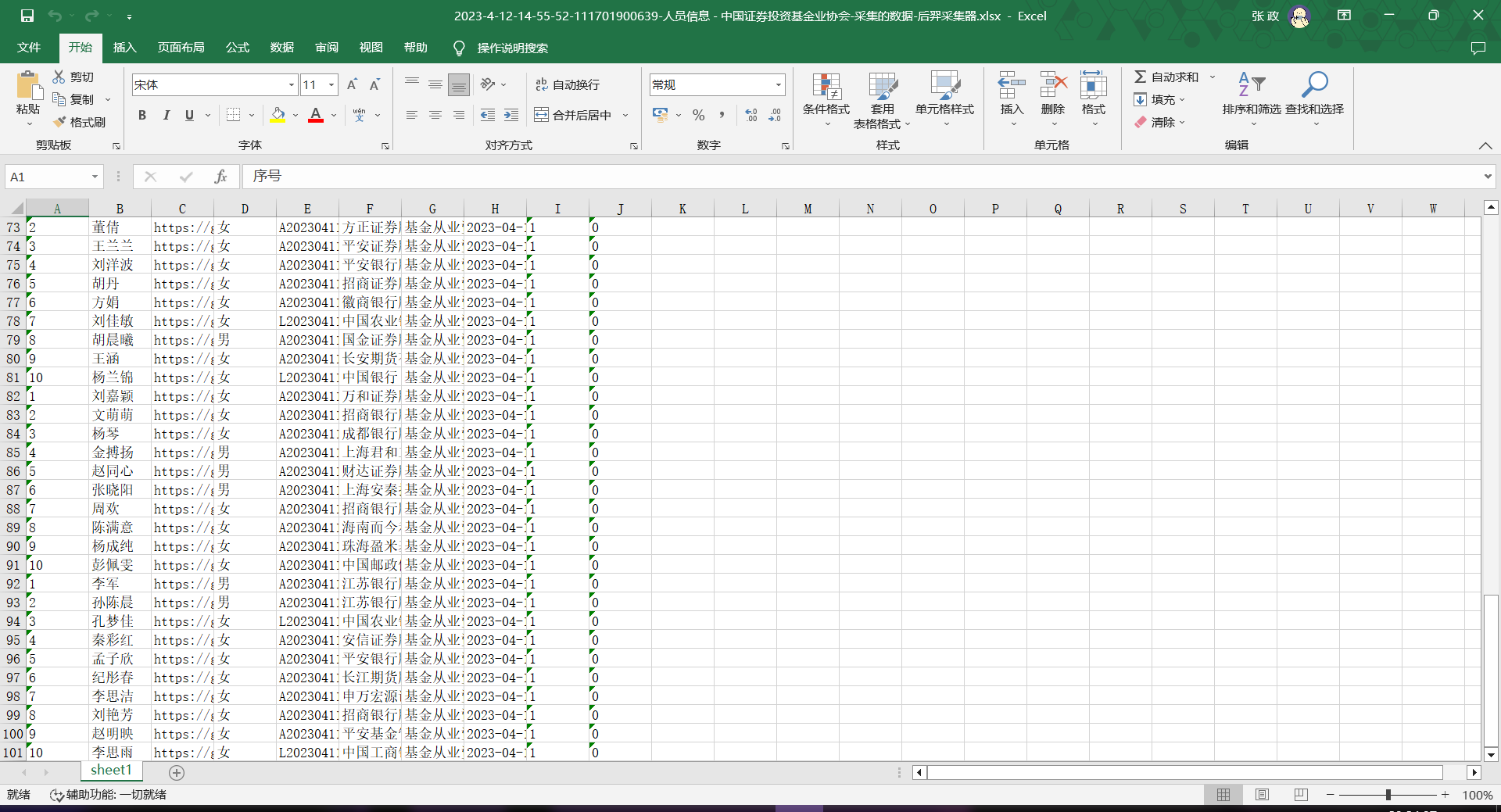Toggle left text alignment
Viewport: 1501px width, 812px height.
tap(412, 115)
